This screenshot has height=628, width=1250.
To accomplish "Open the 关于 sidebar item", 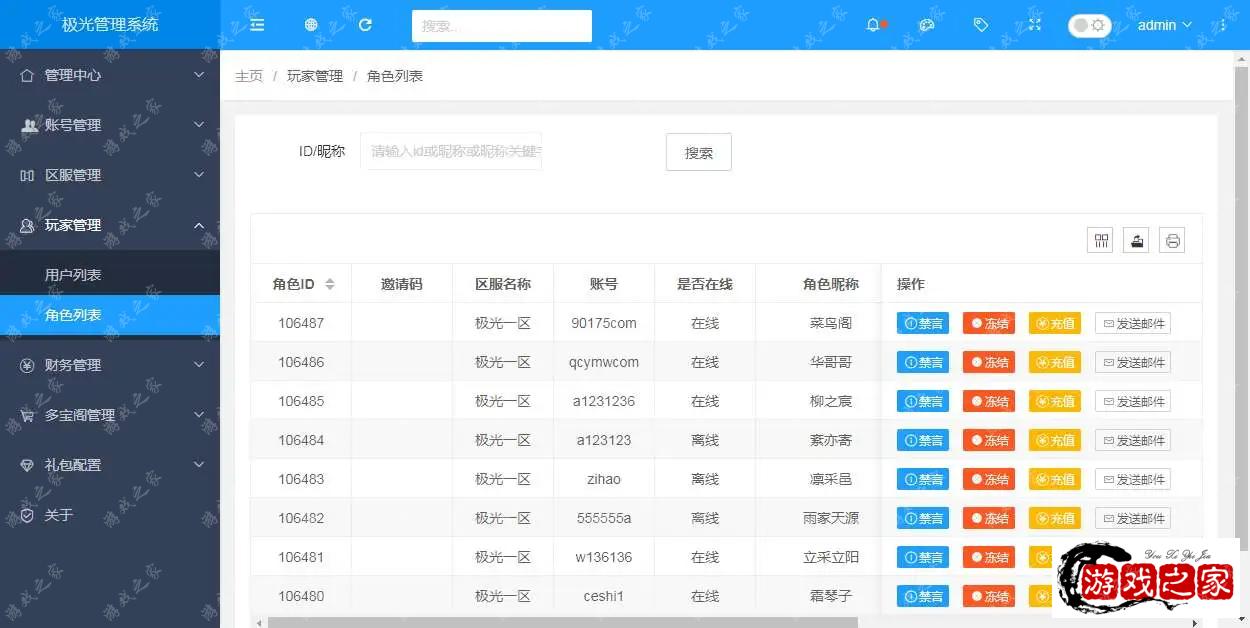I will pos(59,515).
